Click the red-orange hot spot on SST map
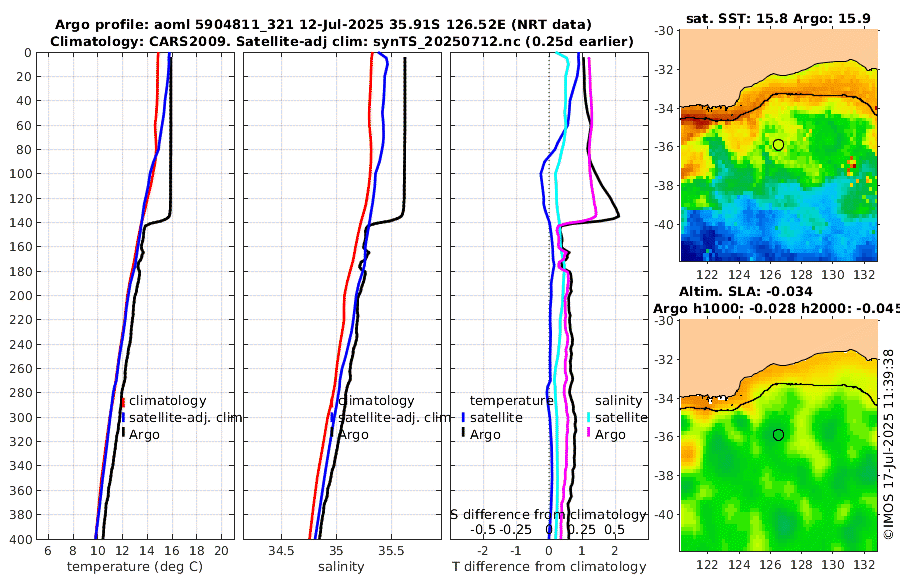 click(852, 165)
